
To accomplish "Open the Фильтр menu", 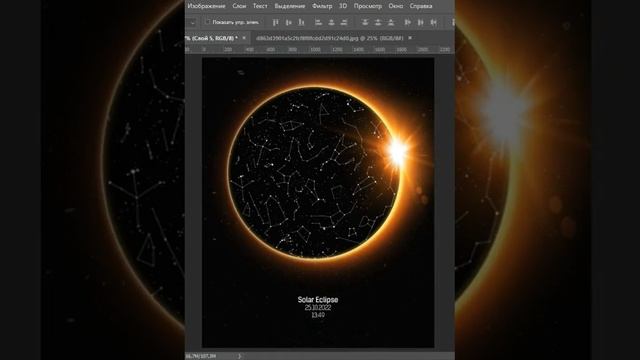I will (x=322, y=6).
